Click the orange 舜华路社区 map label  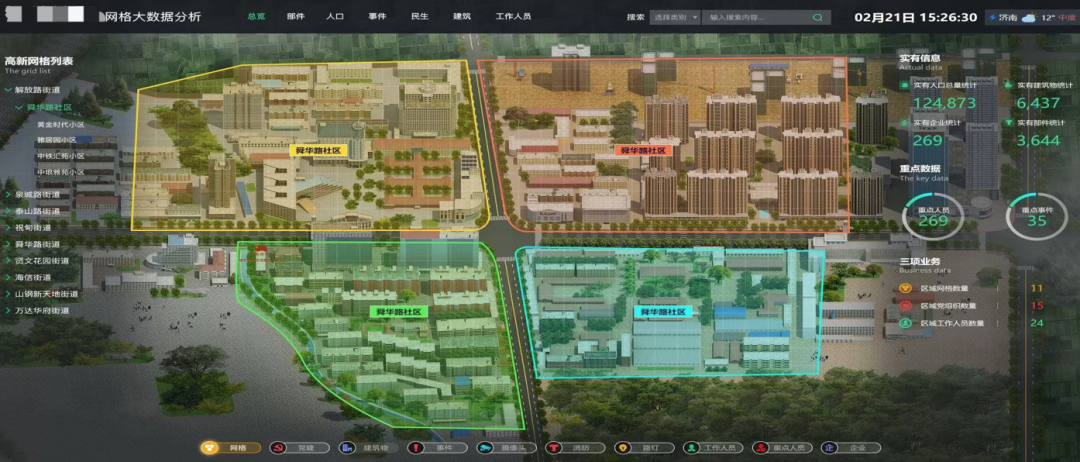point(641,149)
